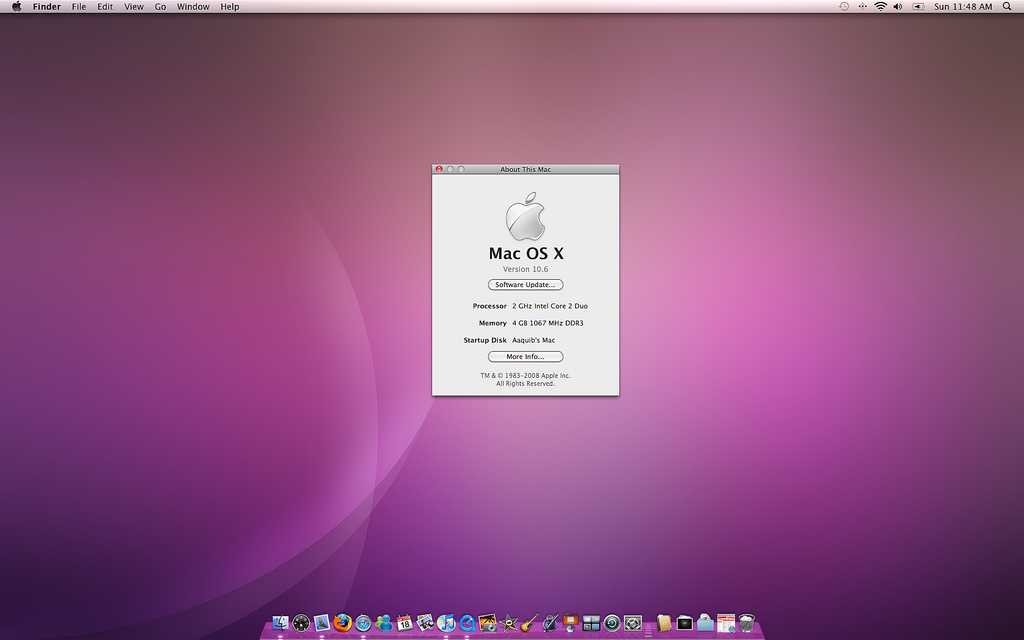This screenshot has height=640, width=1024.
Task: Launch Keynote podium icon in Dock
Action: click(x=570, y=623)
